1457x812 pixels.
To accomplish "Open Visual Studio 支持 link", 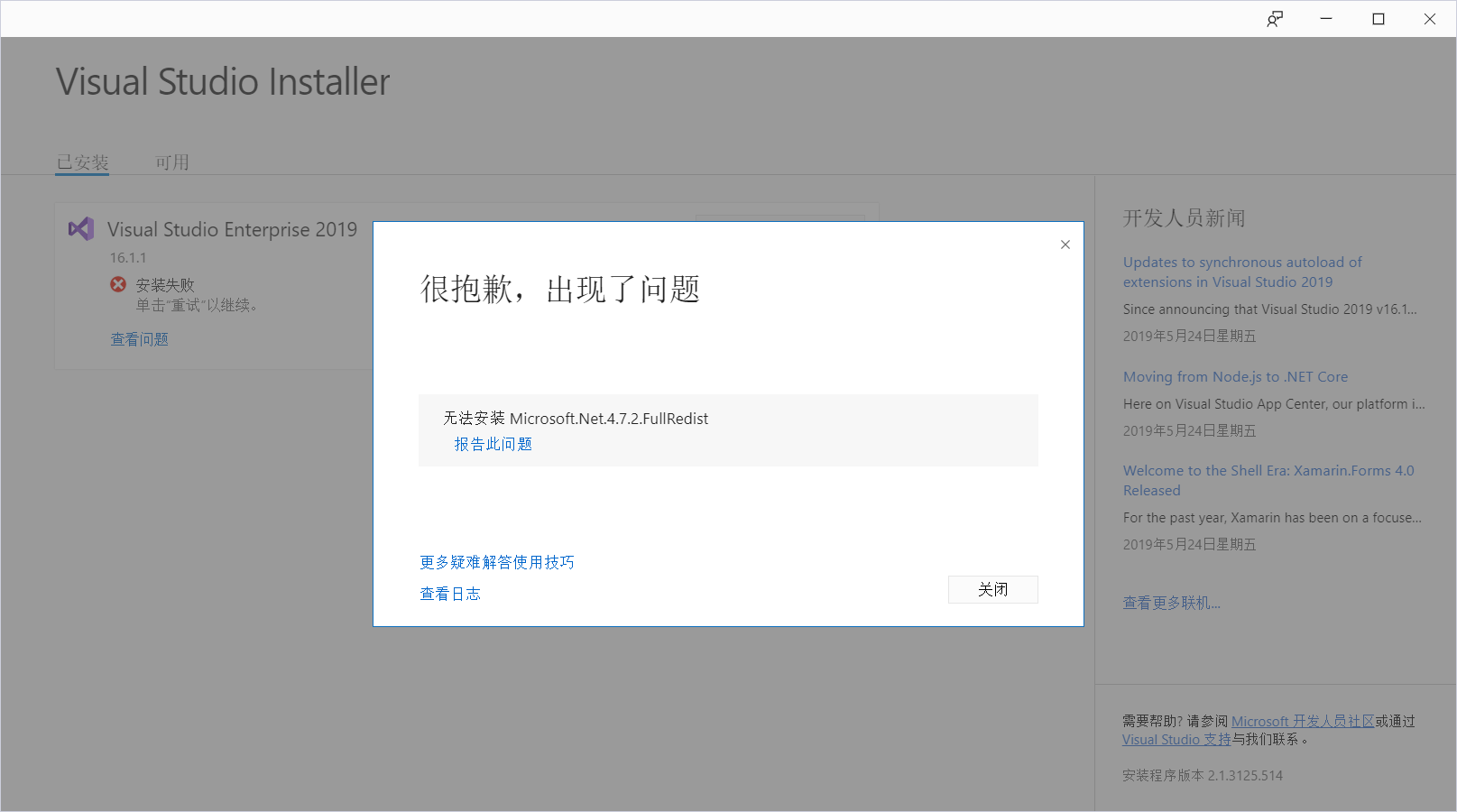I will pyautogui.click(x=1176, y=739).
